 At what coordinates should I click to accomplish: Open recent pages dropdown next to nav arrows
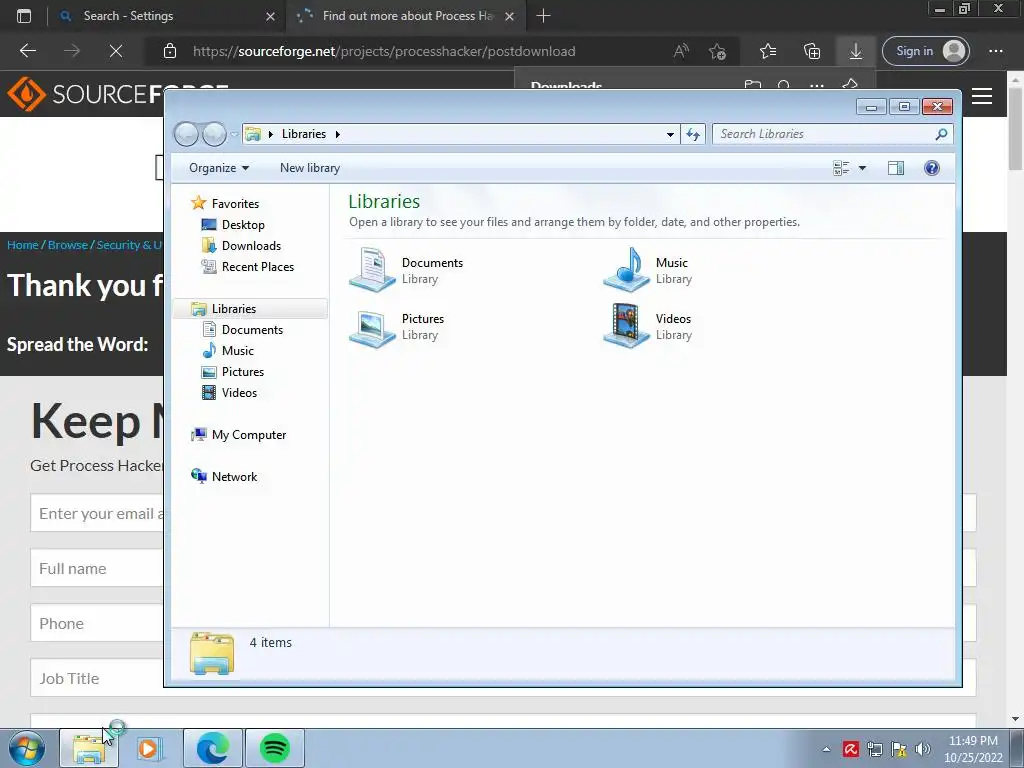point(234,135)
